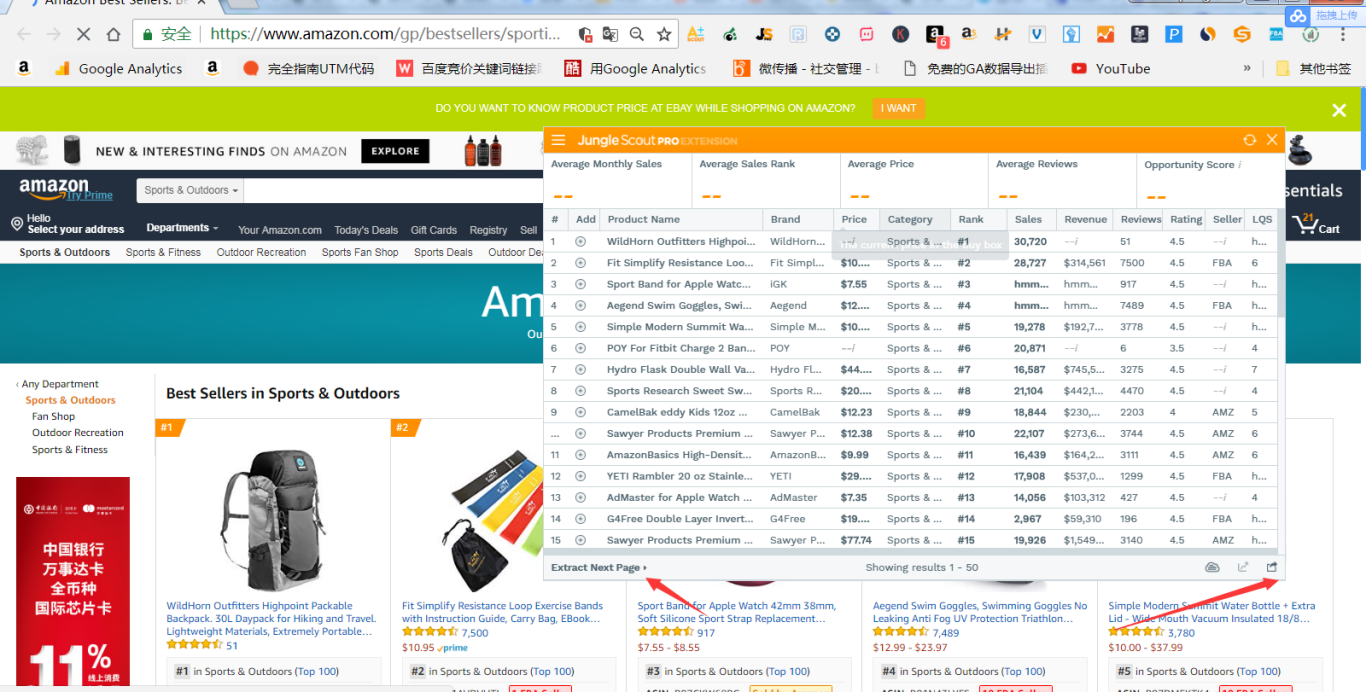
Task: Click the translate icon in address bar
Action: pos(610,34)
